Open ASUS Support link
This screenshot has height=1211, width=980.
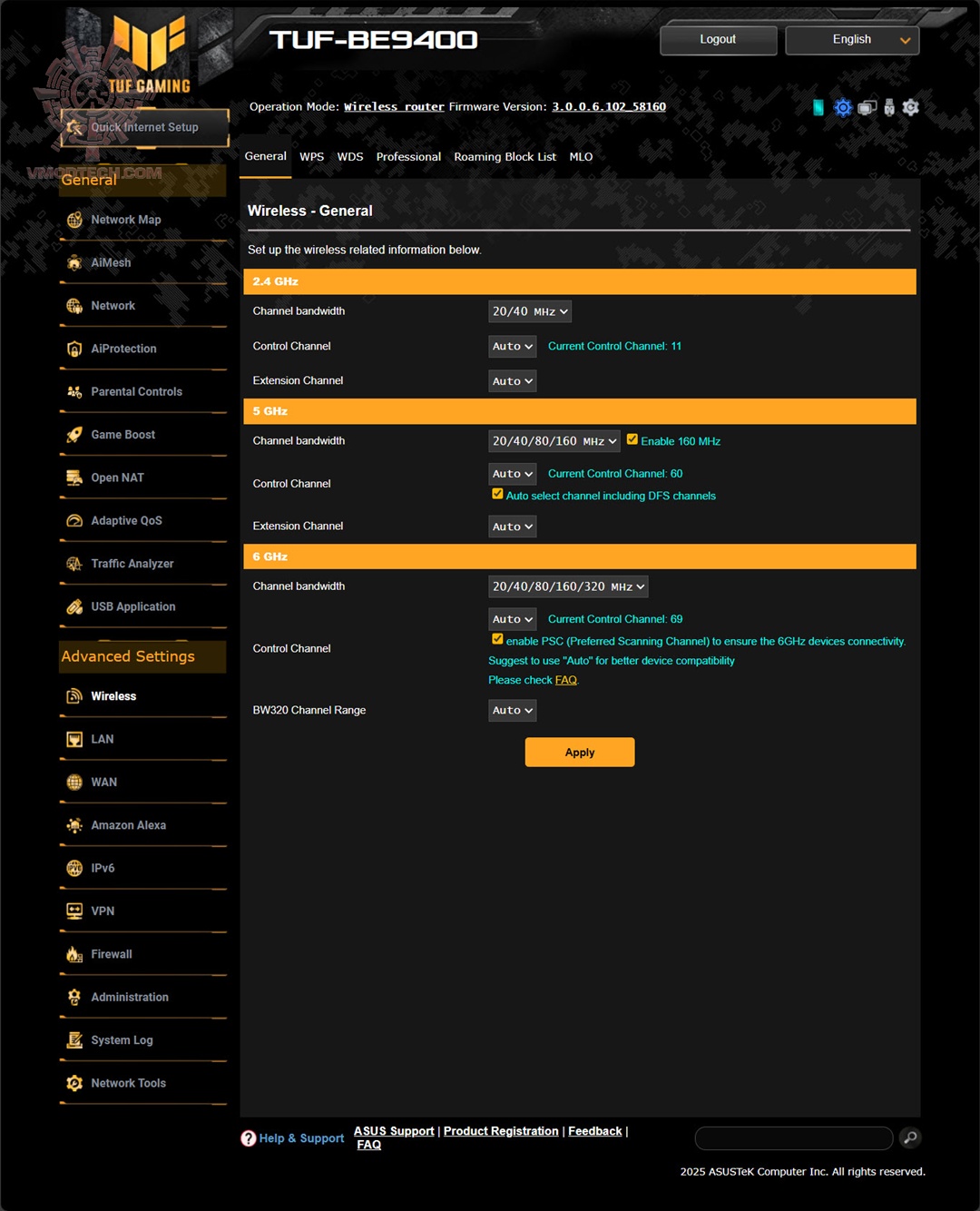394,1131
